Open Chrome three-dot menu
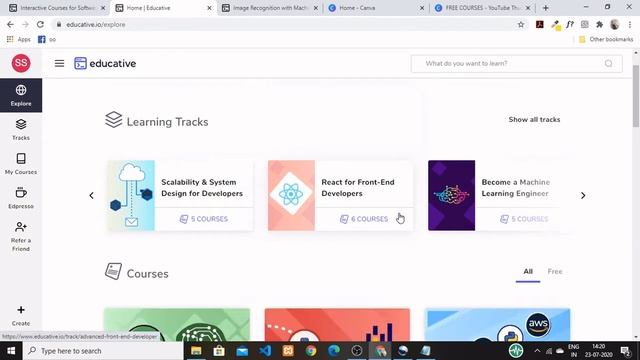640x360 pixels. click(630, 24)
